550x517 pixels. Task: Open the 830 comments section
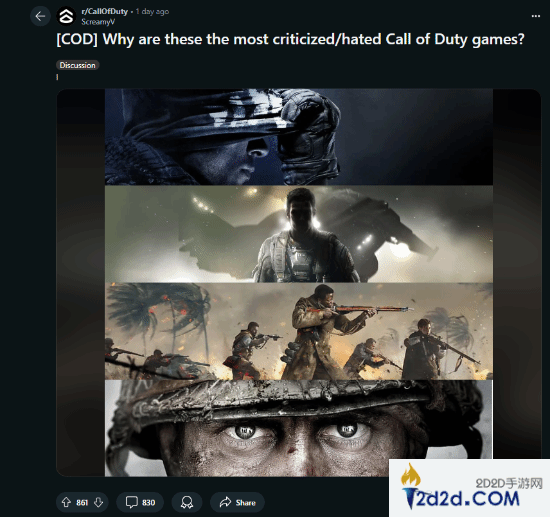point(140,502)
